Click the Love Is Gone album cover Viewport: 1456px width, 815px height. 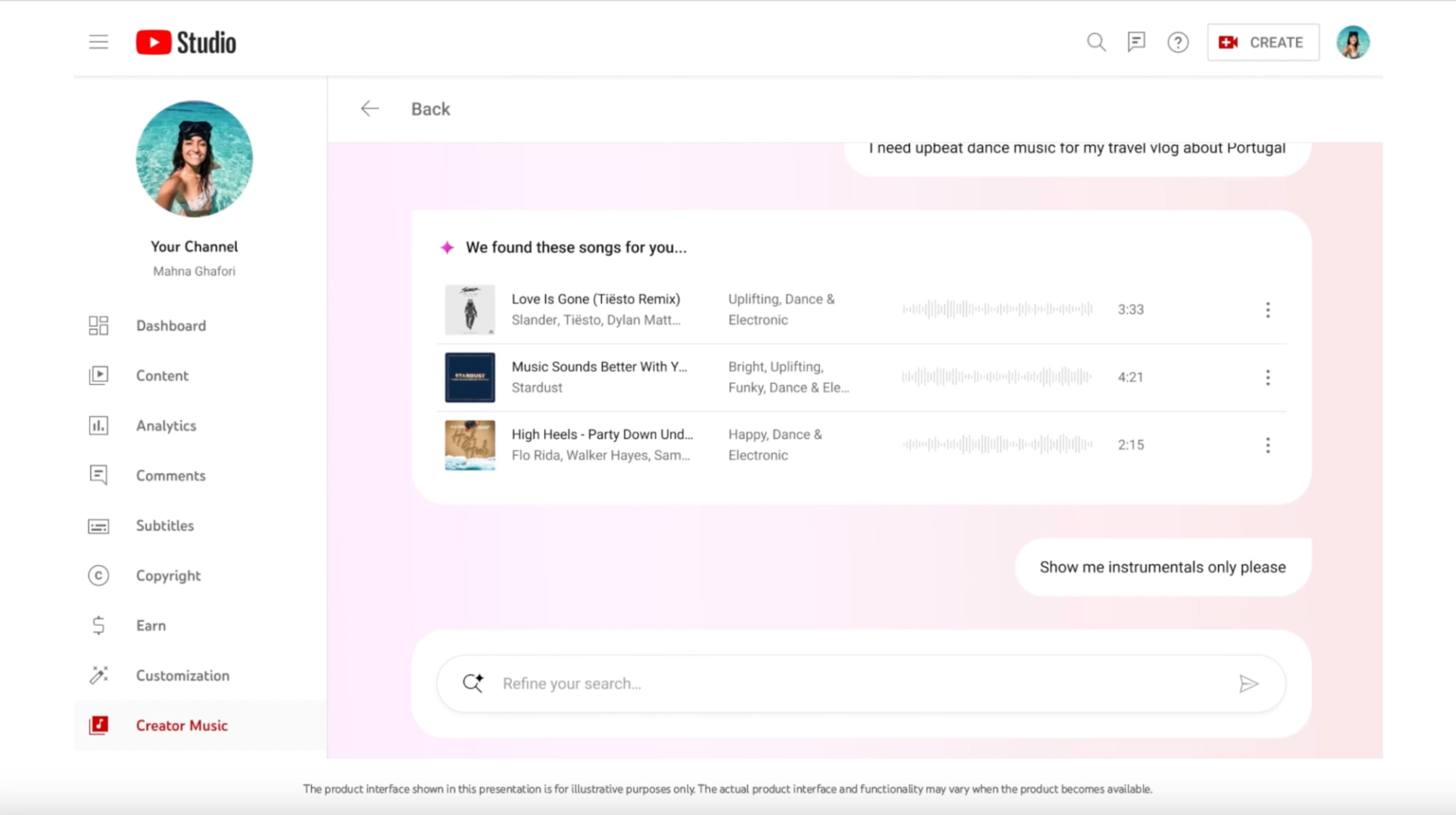[x=470, y=310]
